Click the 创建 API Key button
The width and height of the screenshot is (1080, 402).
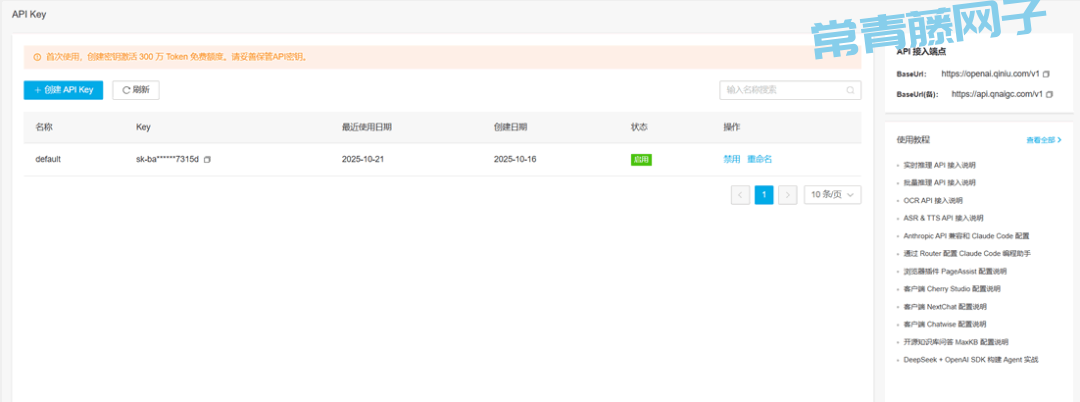click(63, 90)
